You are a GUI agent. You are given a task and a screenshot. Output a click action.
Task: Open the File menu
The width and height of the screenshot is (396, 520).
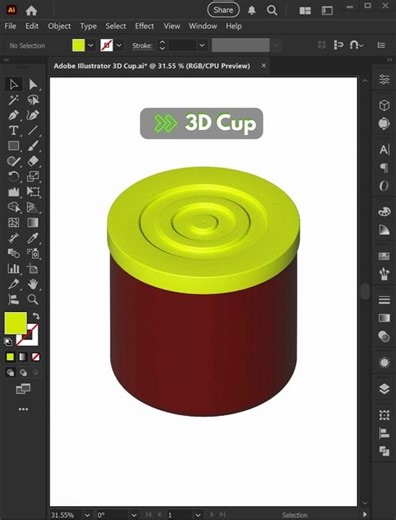10,26
